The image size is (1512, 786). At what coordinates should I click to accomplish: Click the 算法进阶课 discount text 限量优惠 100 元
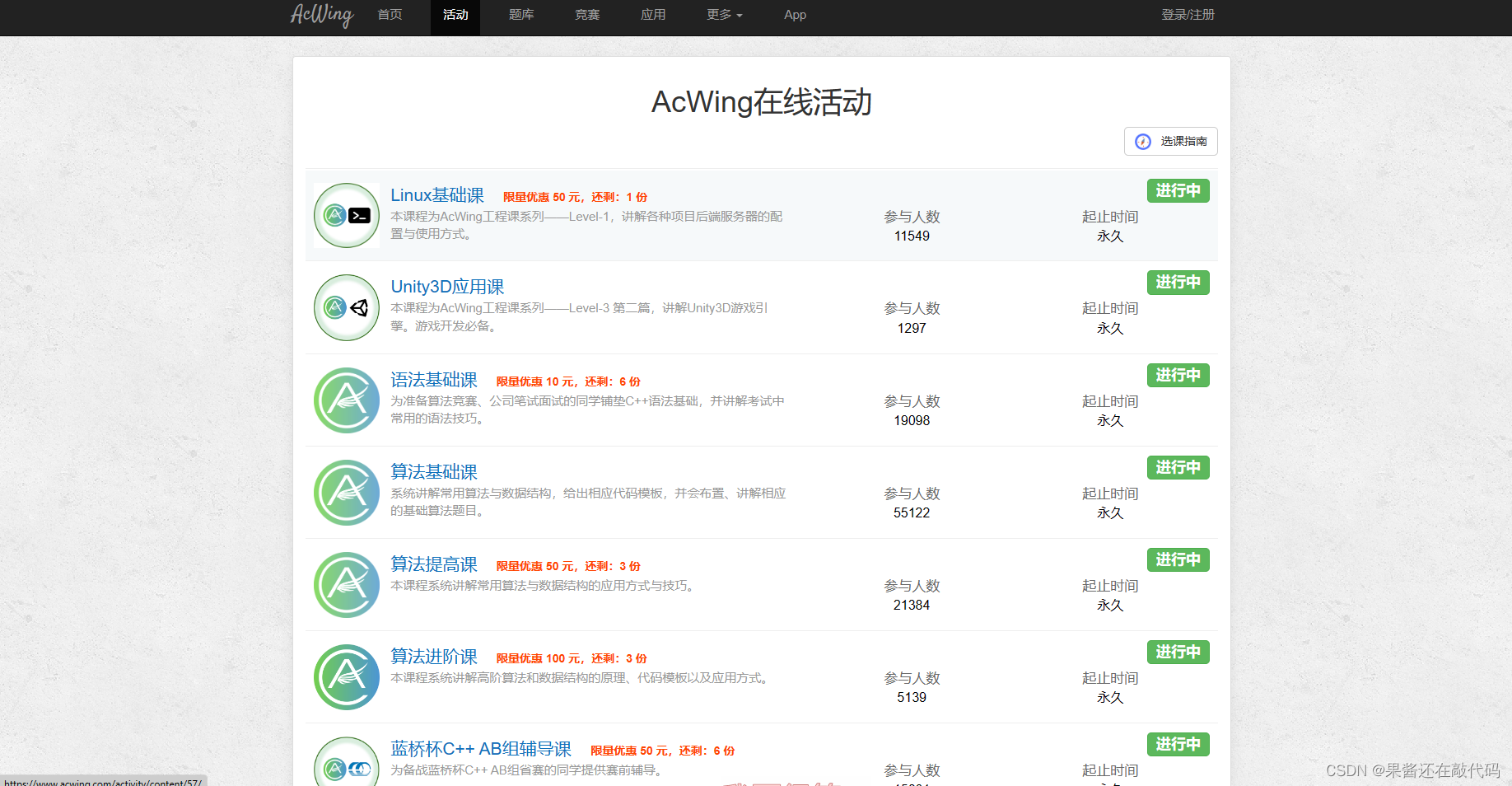pos(539,659)
